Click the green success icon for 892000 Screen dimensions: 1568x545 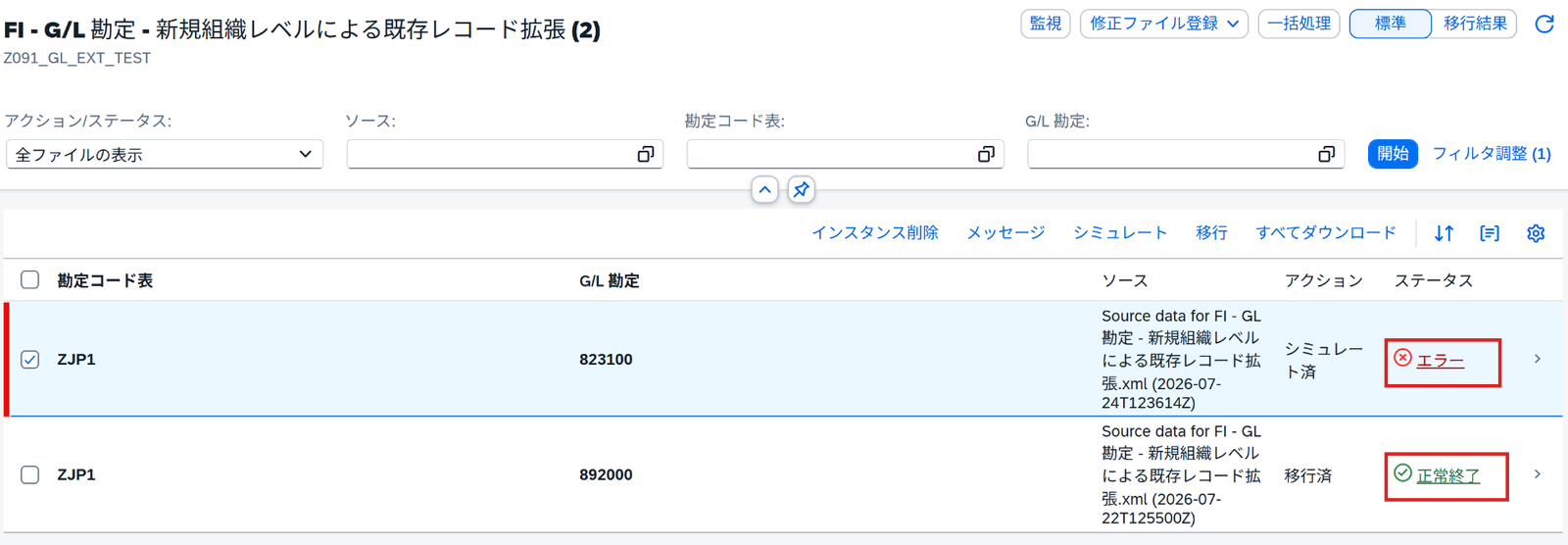point(1403,473)
